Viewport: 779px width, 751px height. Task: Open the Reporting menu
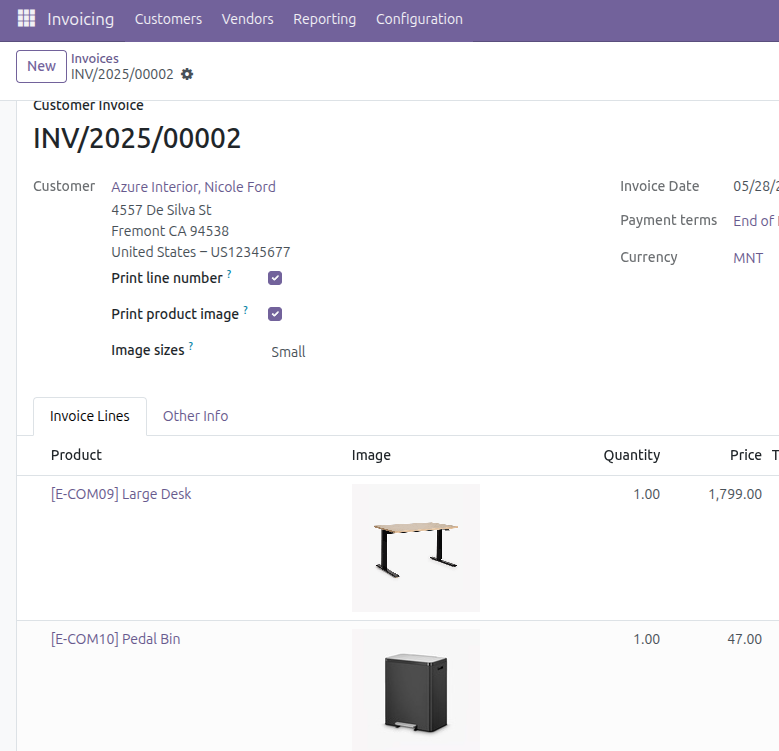[x=324, y=19]
